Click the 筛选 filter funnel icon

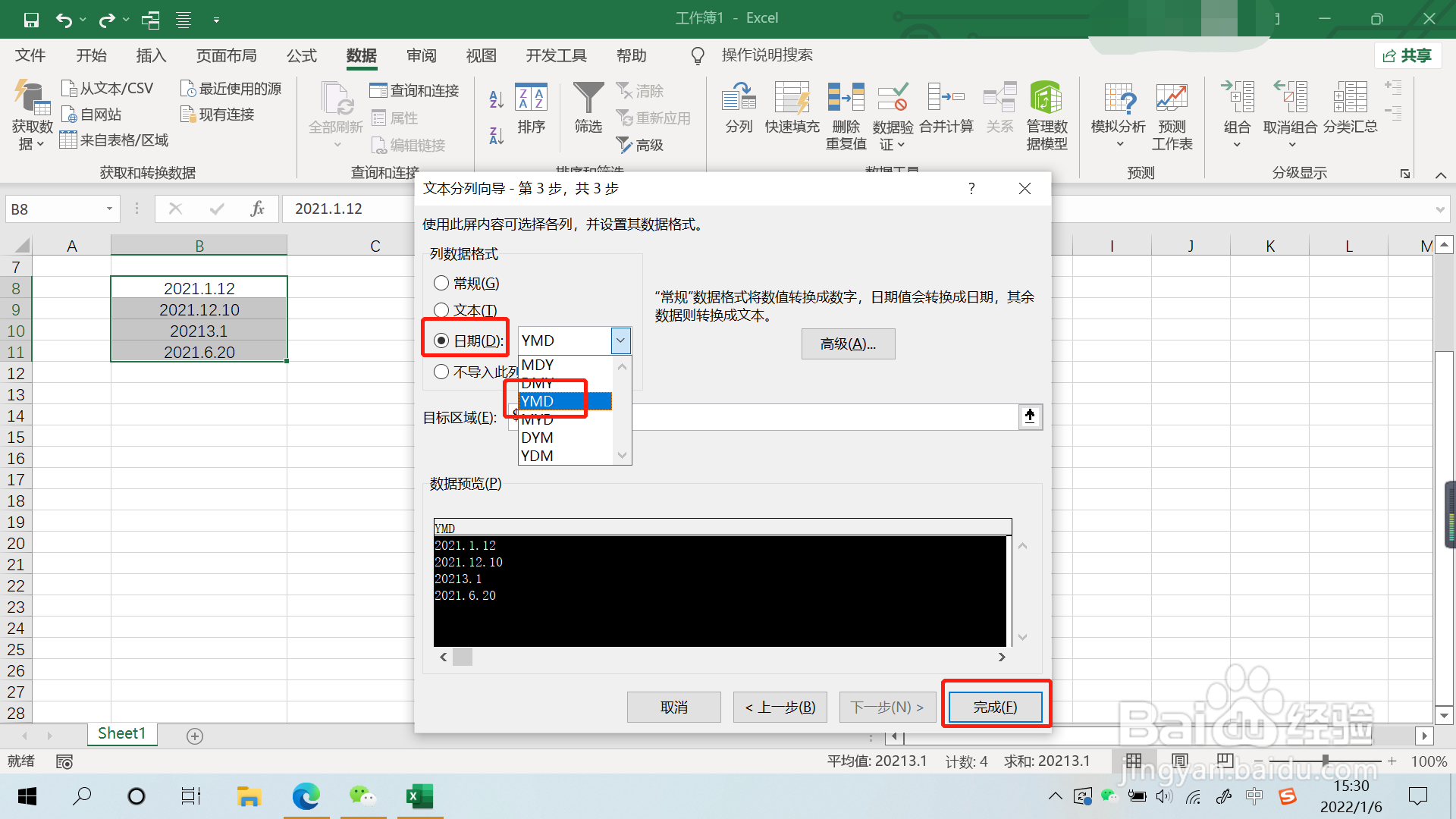588,99
